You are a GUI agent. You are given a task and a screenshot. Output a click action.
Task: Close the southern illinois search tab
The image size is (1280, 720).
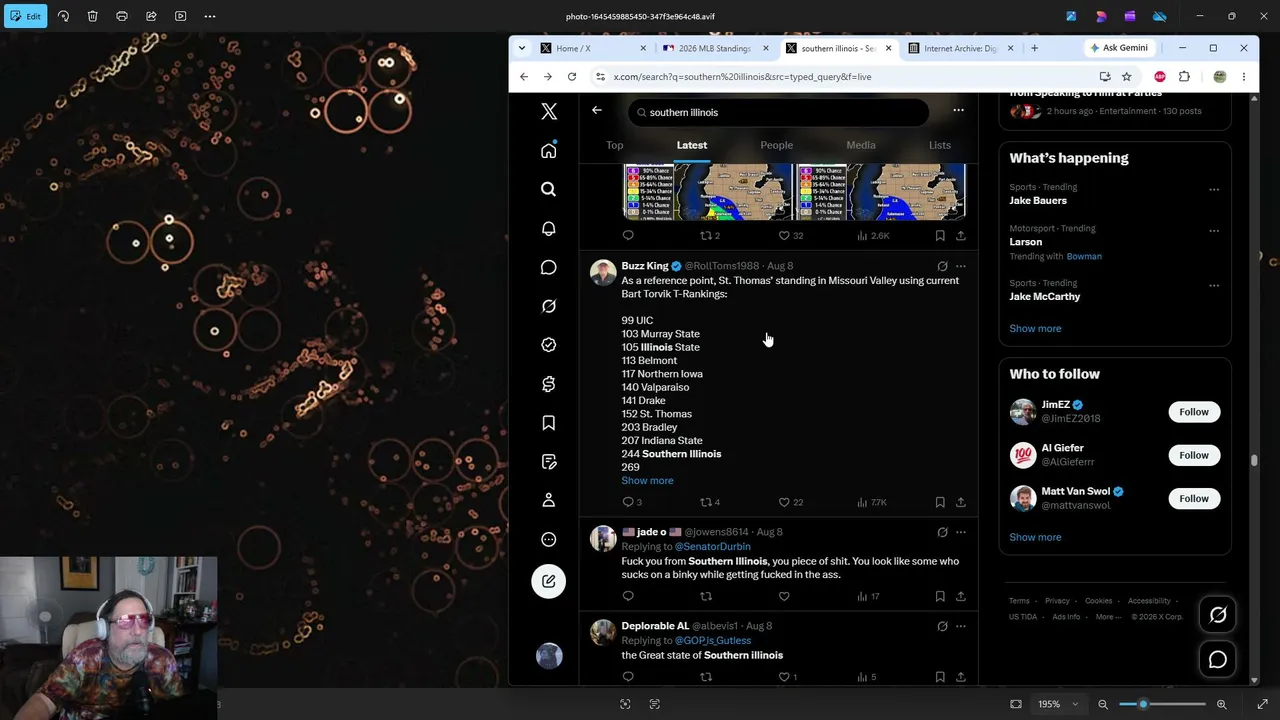pyautogui.click(x=888, y=48)
